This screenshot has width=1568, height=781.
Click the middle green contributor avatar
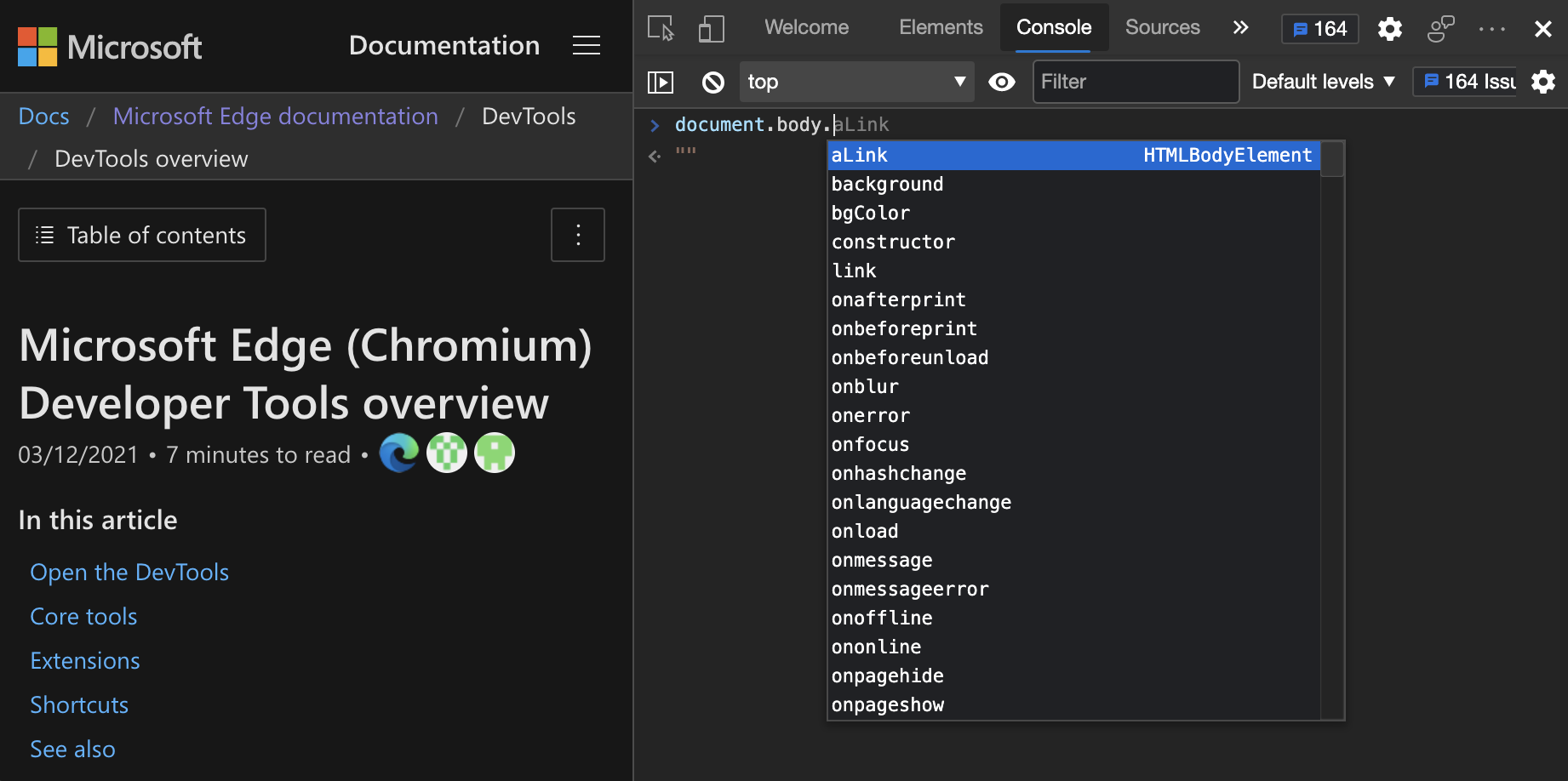[x=447, y=453]
